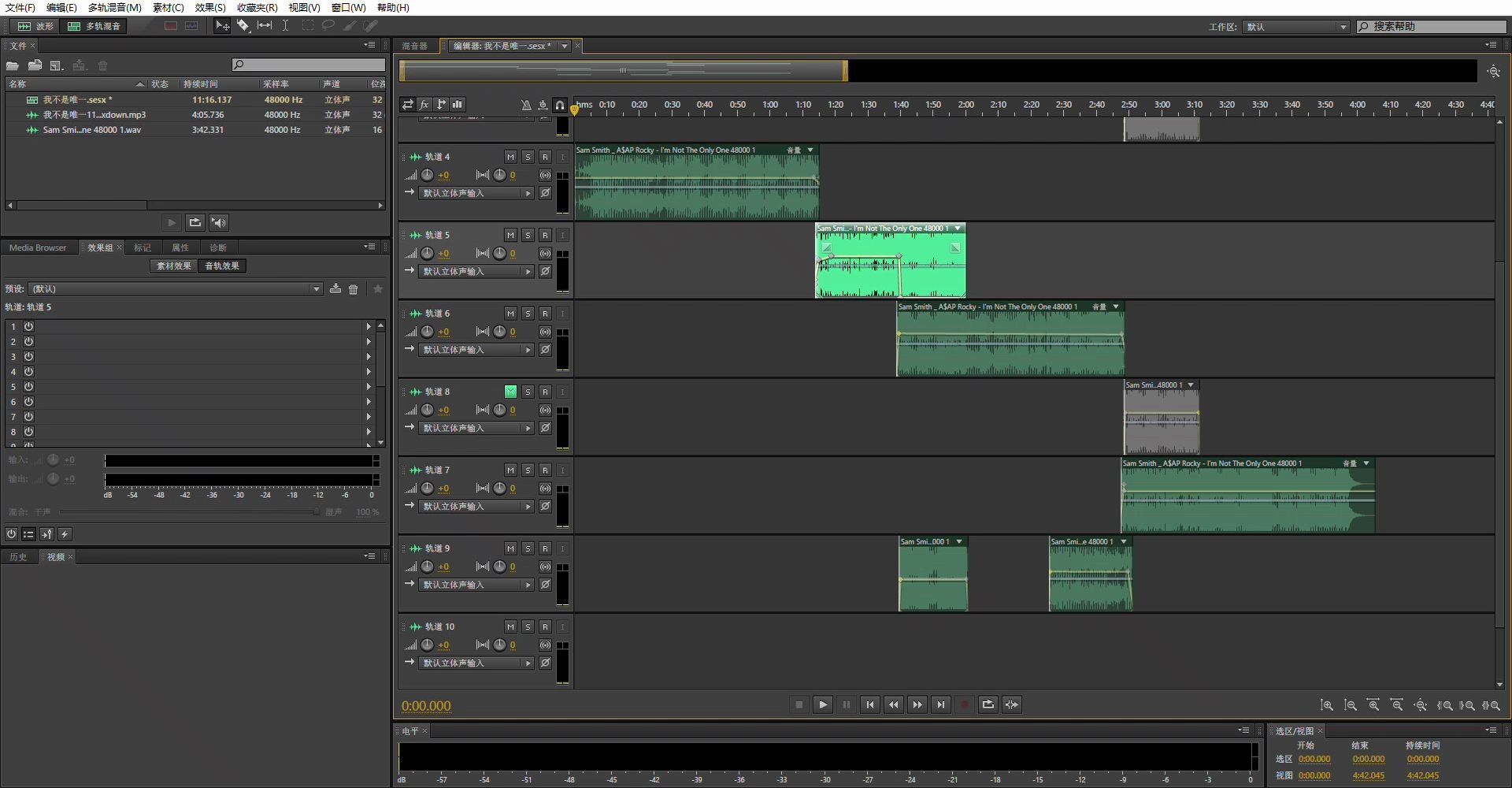This screenshot has height=788, width=1512.
Task: Switch to 波形 waveform view
Action: (36, 26)
